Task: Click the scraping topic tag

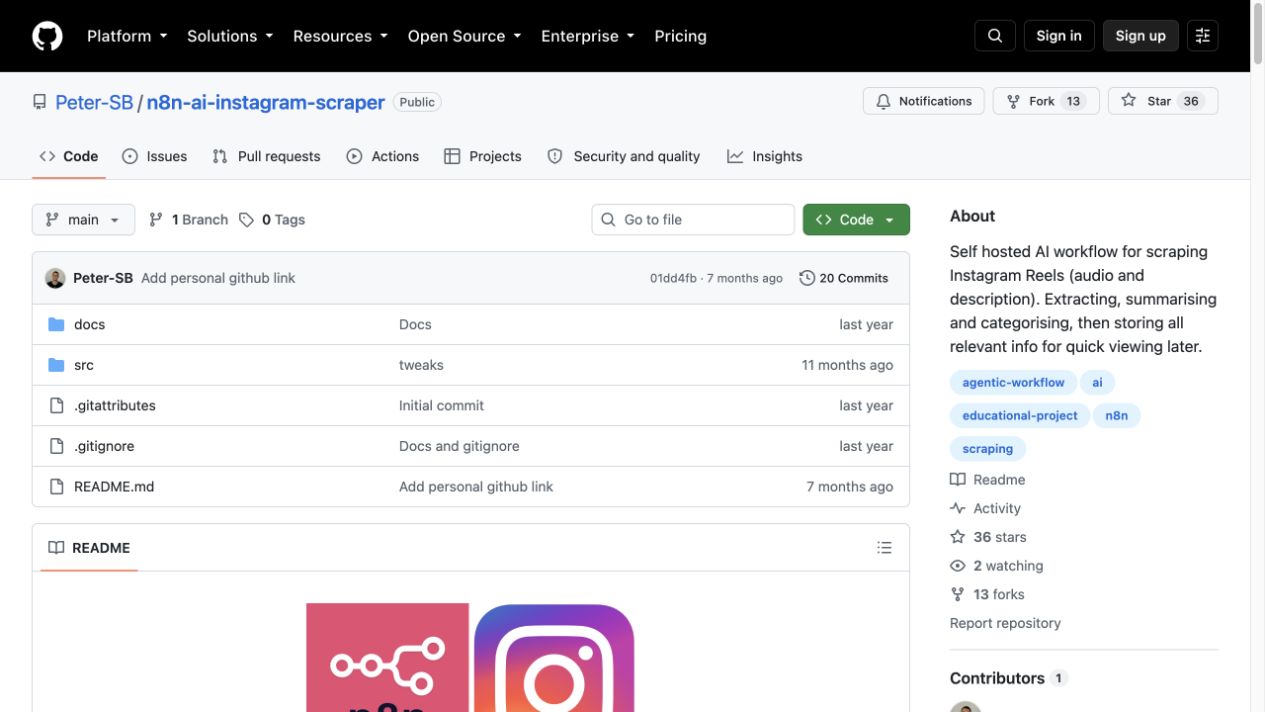Action: pos(988,448)
